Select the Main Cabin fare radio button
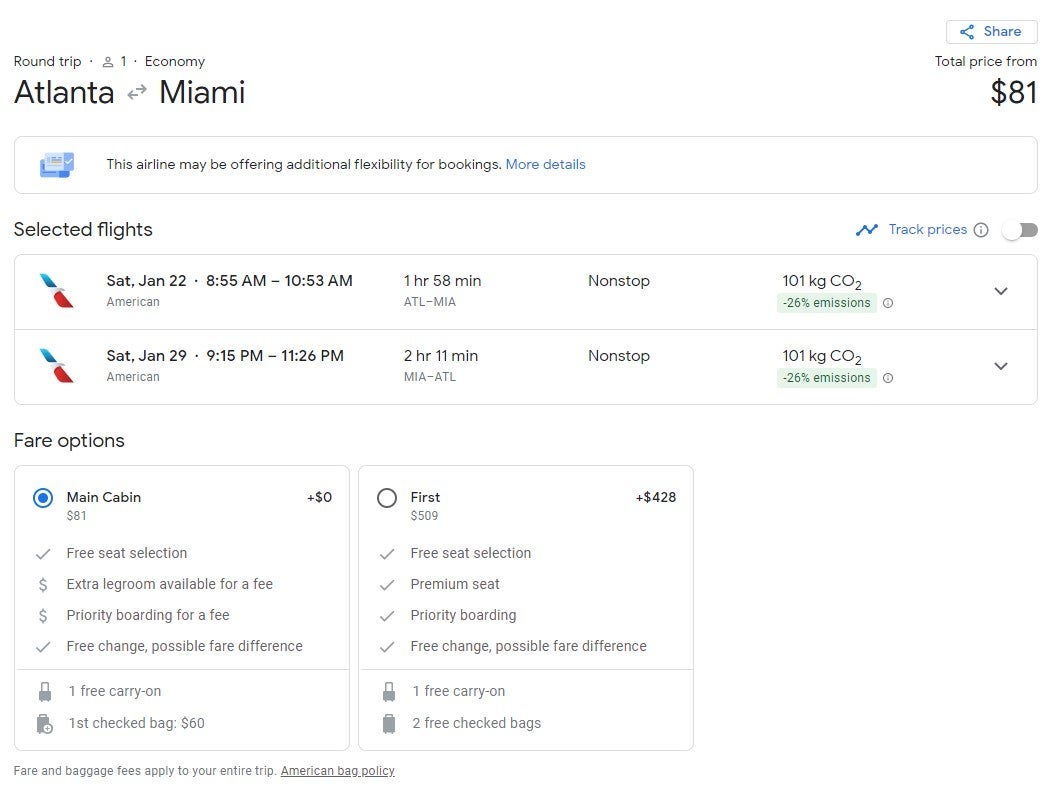 pos(43,498)
